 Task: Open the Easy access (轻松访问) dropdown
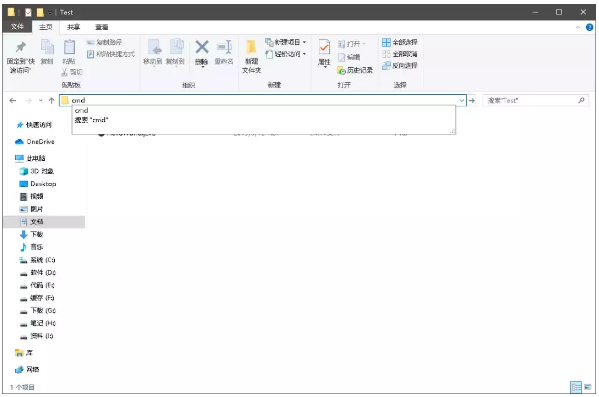[285, 54]
